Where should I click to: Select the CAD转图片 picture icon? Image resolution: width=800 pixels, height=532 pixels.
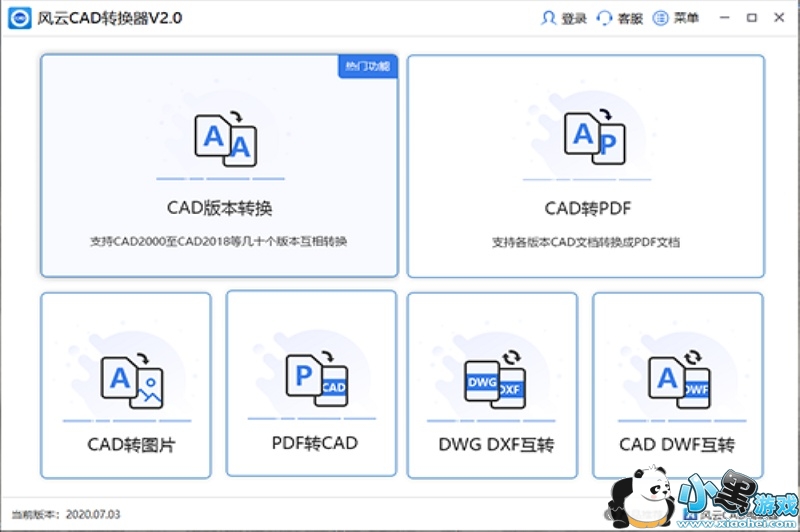[x=132, y=381]
